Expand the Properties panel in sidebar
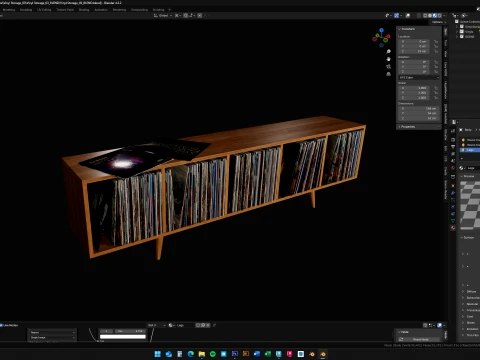Screen dimensions: 480x360 pos(419,127)
